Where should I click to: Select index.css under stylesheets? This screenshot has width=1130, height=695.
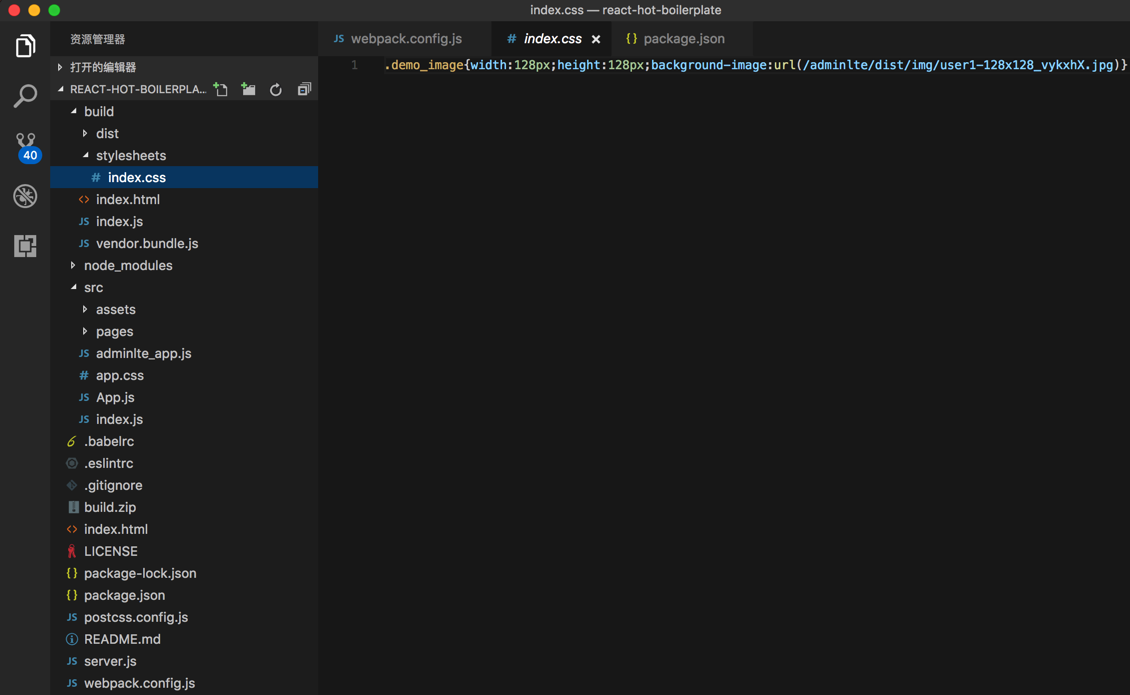point(184,177)
